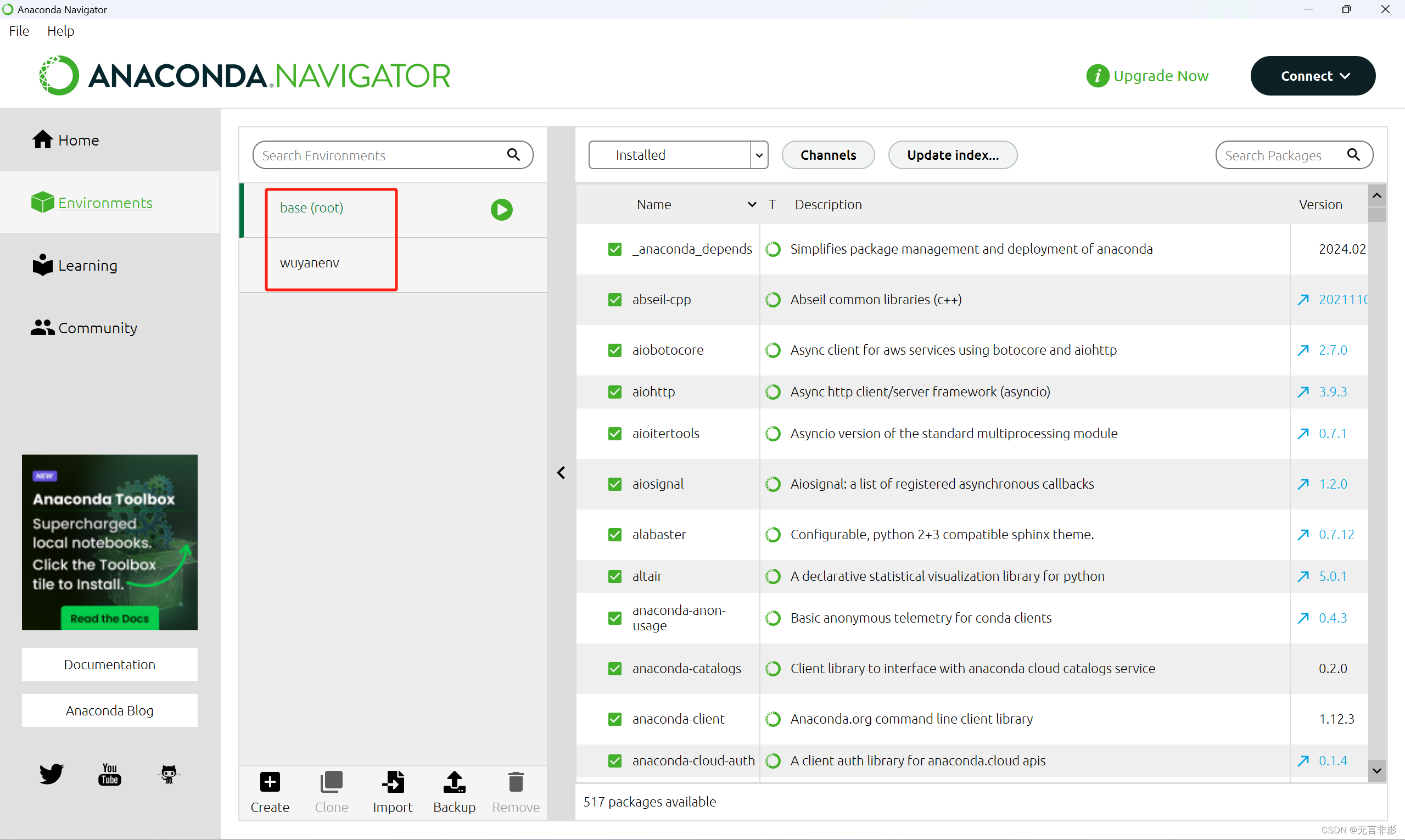Open the GitHub icon link
This screenshot has width=1405, height=840.
[x=169, y=774]
